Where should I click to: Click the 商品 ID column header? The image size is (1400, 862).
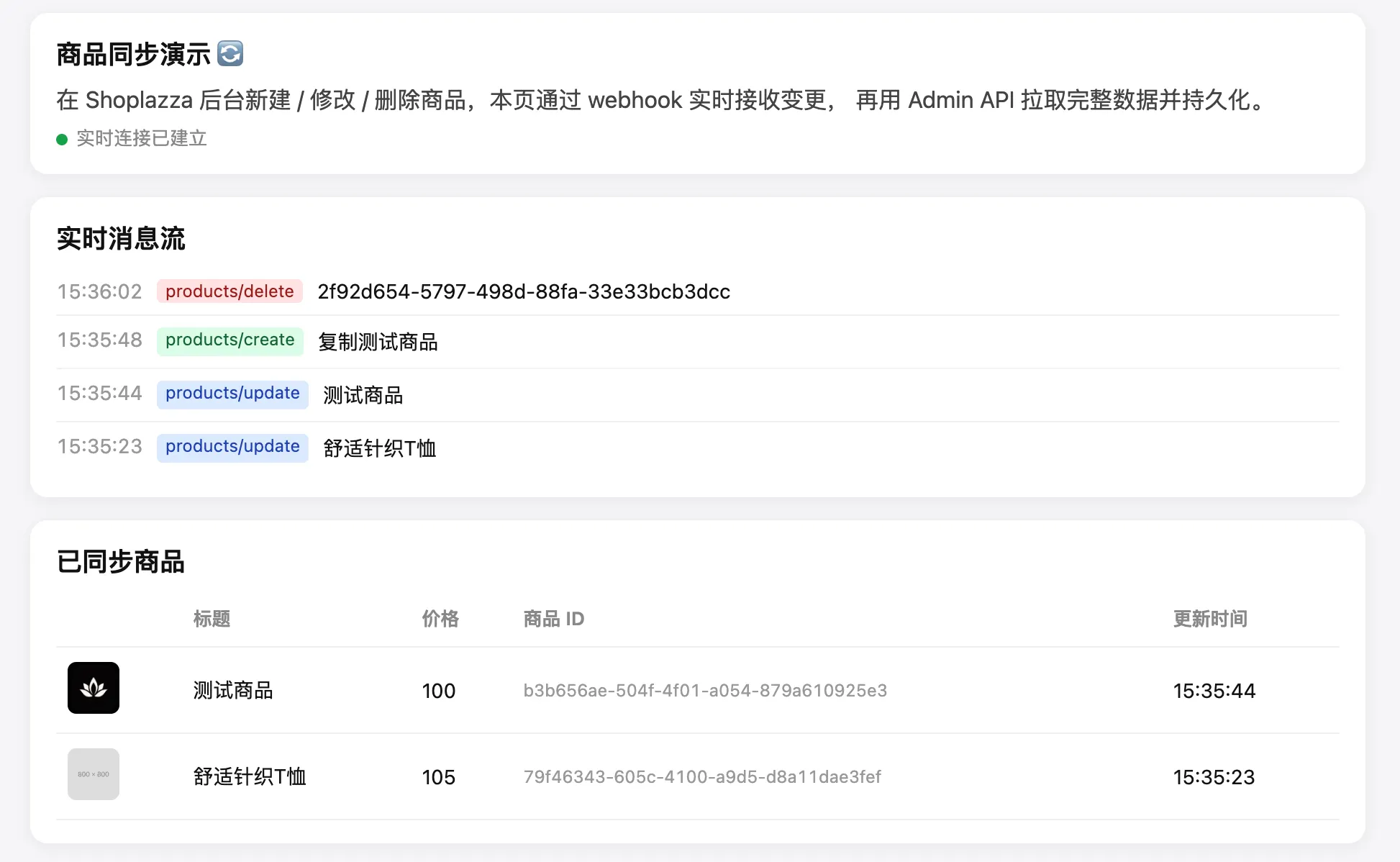coord(554,619)
